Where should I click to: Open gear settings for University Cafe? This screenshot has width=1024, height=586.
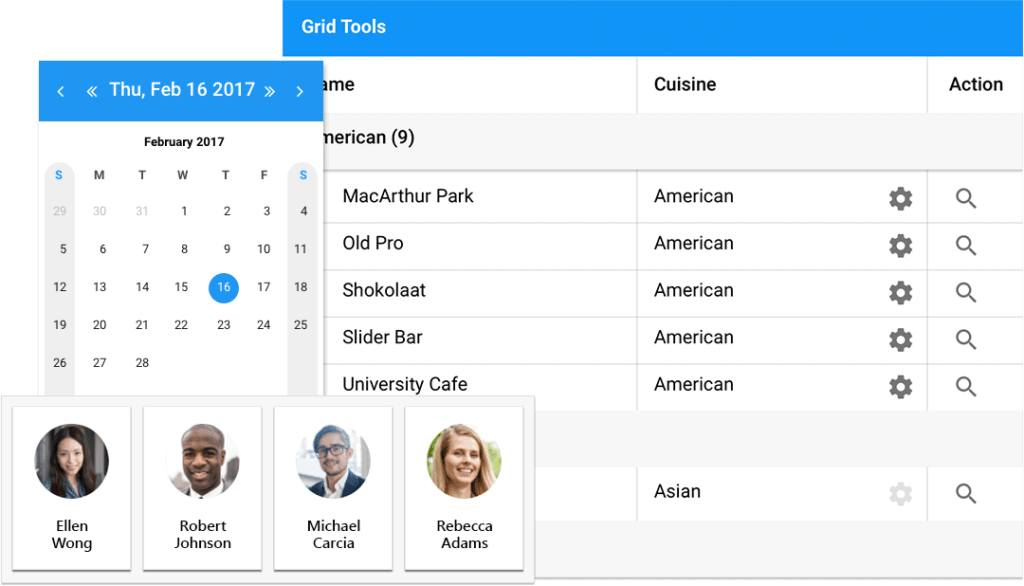[901, 387]
